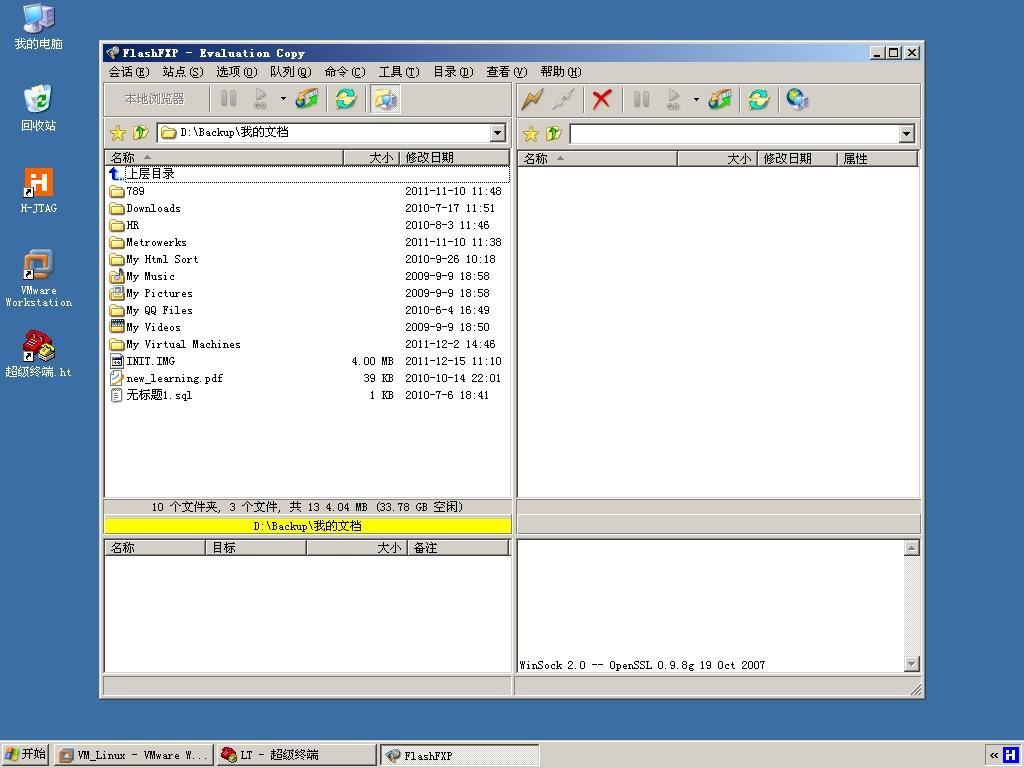This screenshot has height=768, width=1024.
Task: Open the 会话(F) menu
Action: 129,72
